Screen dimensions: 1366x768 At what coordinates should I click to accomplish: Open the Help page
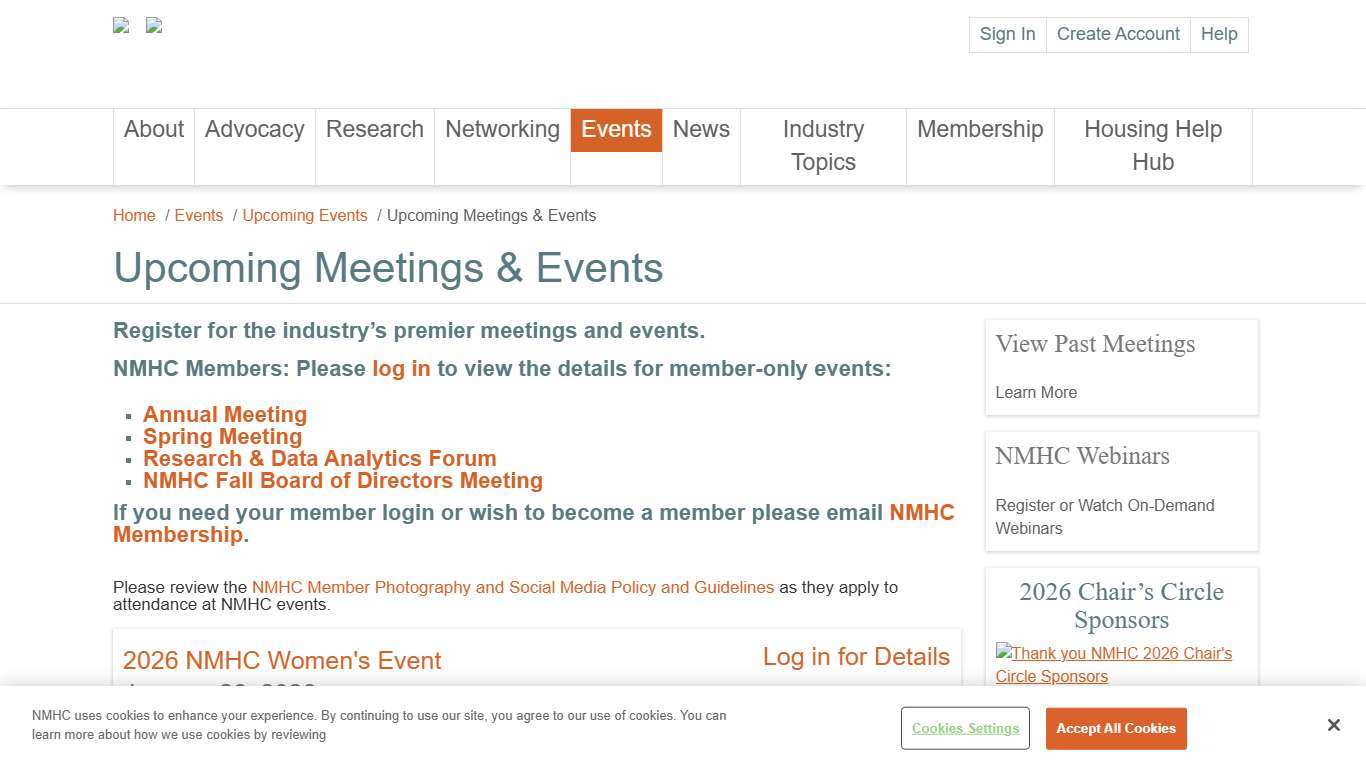1219,34
